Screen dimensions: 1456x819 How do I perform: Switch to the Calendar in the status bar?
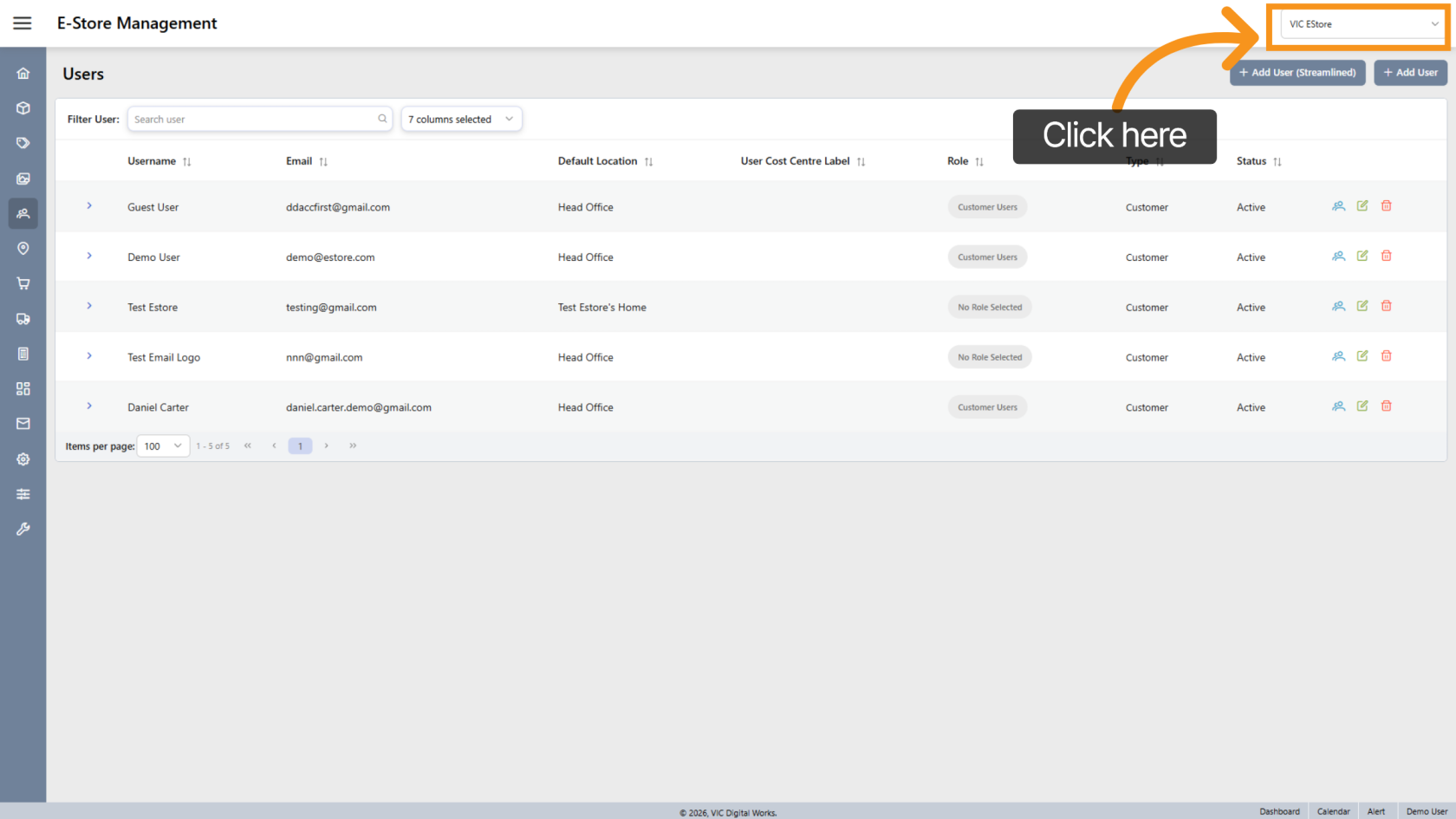pos(1333,811)
